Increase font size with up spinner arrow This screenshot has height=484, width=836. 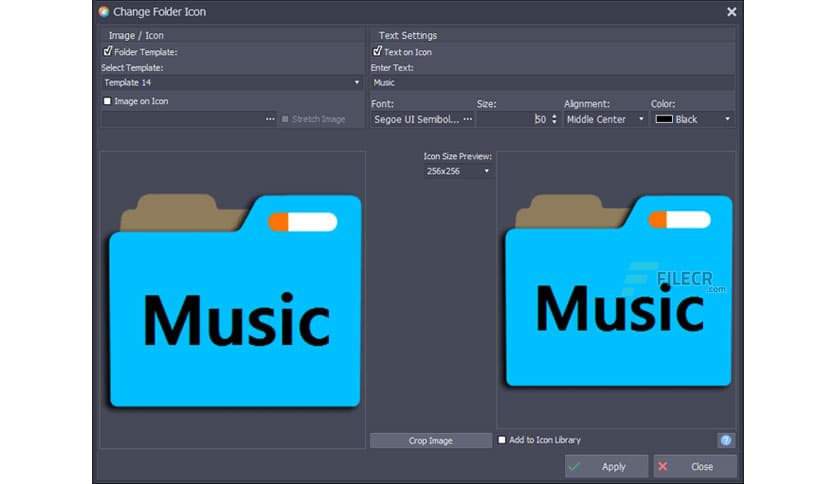point(554,116)
